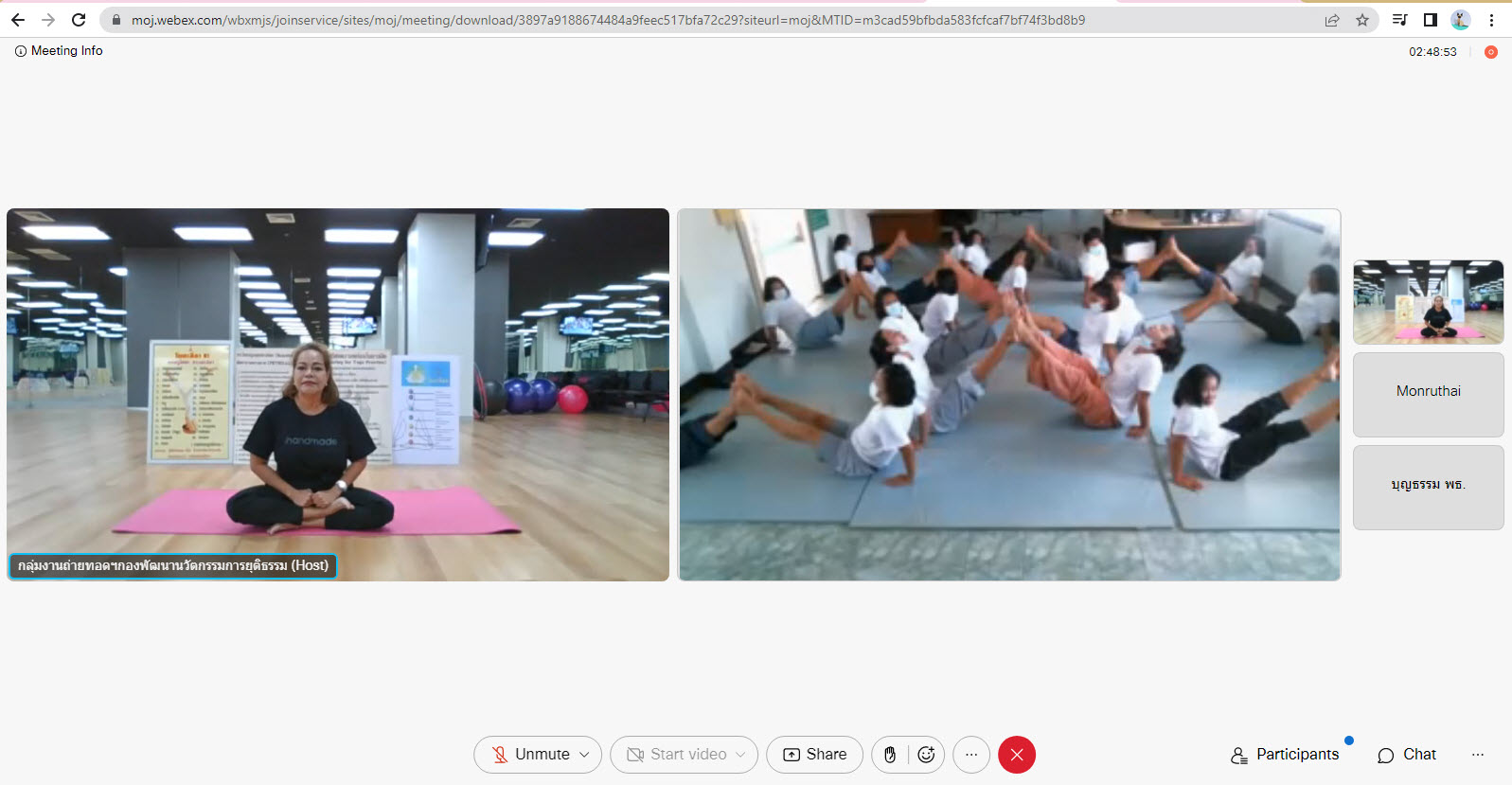Expand audio options arrow beside Unmute
1512x785 pixels.
click(x=585, y=755)
